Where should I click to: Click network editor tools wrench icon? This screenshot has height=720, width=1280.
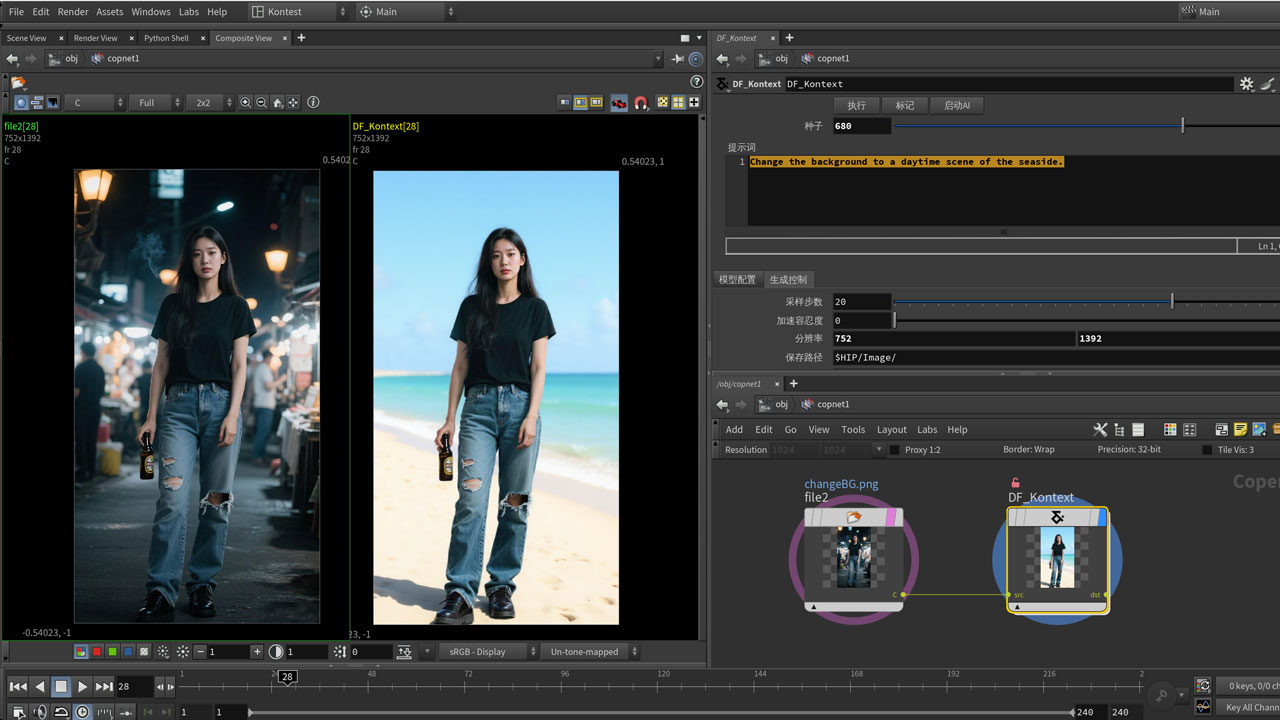click(1100, 429)
